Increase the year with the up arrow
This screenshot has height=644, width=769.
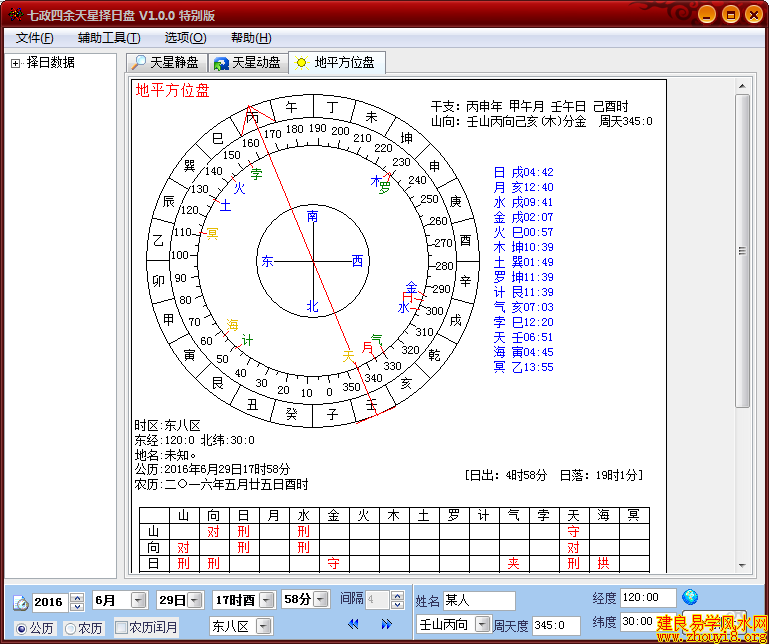[x=77, y=597]
